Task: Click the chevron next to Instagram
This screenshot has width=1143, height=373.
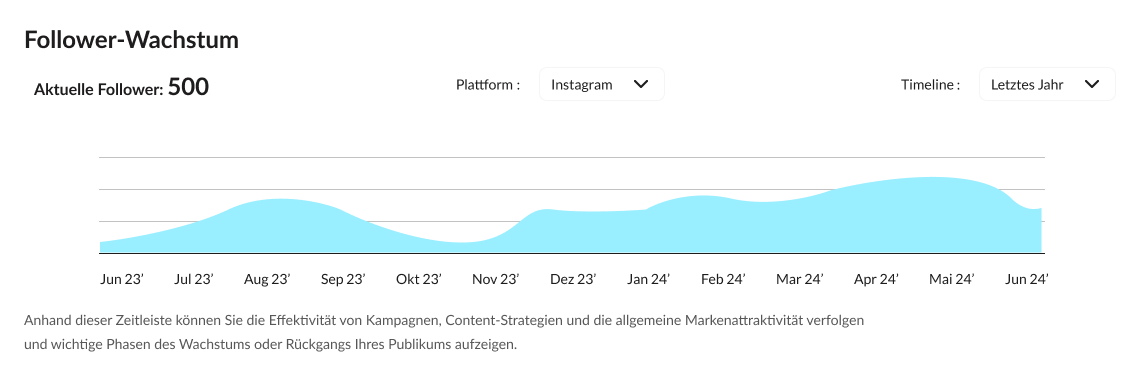Action: point(641,84)
